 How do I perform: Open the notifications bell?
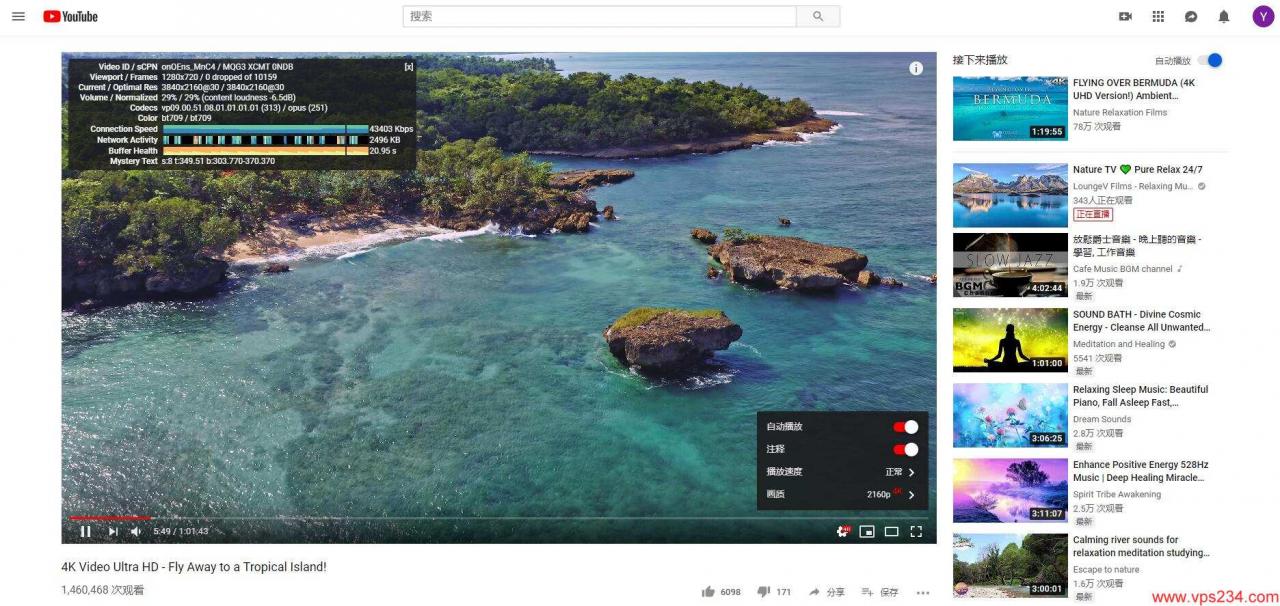click(1222, 16)
